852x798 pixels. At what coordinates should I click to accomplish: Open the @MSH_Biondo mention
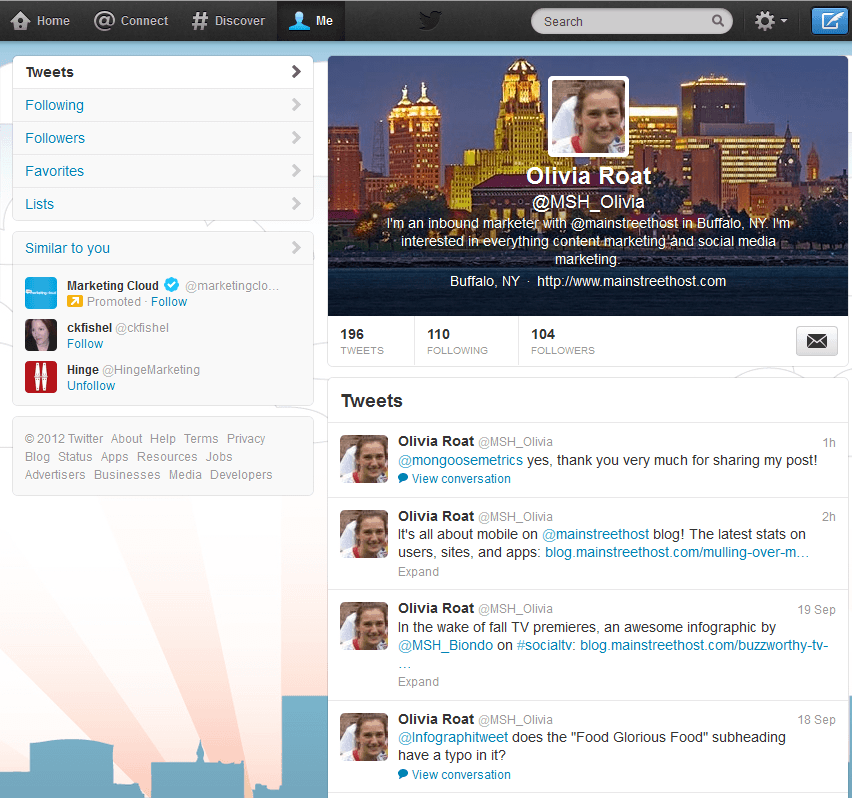[446, 645]
